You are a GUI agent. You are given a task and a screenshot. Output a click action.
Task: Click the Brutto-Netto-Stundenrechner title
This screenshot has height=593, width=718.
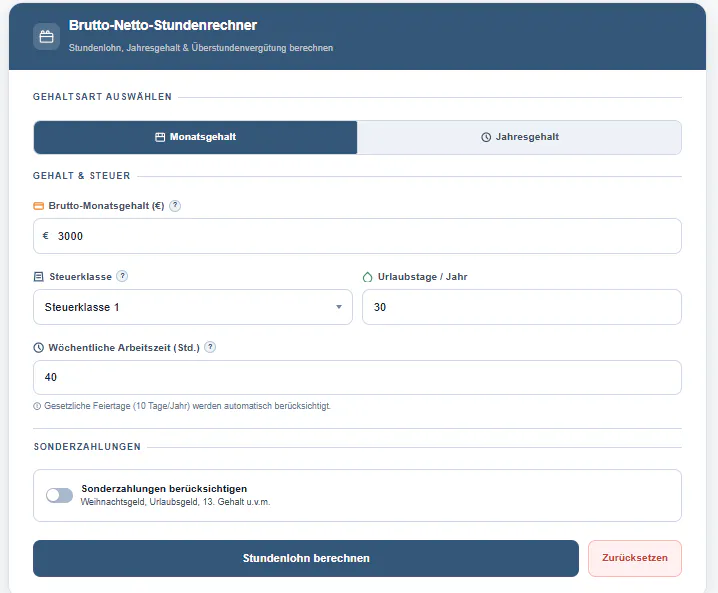(x=163, y=25)
